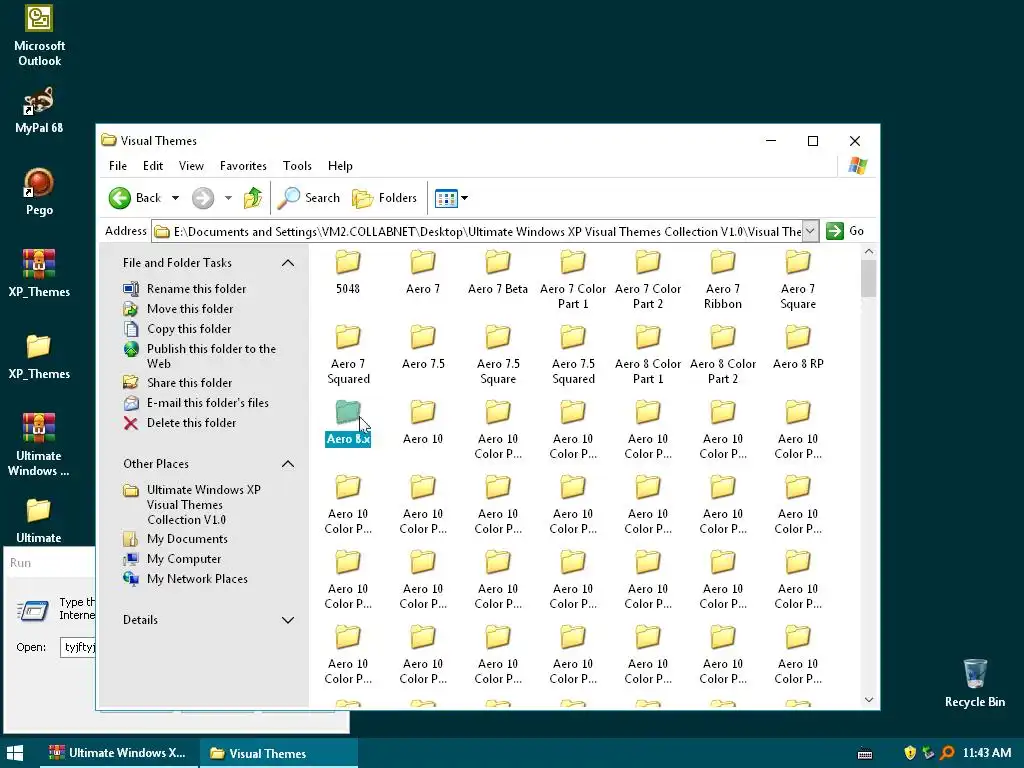Select the Aero 7.5 folder
This screenshot has width=1024, height=768.
tap(423, 347)
